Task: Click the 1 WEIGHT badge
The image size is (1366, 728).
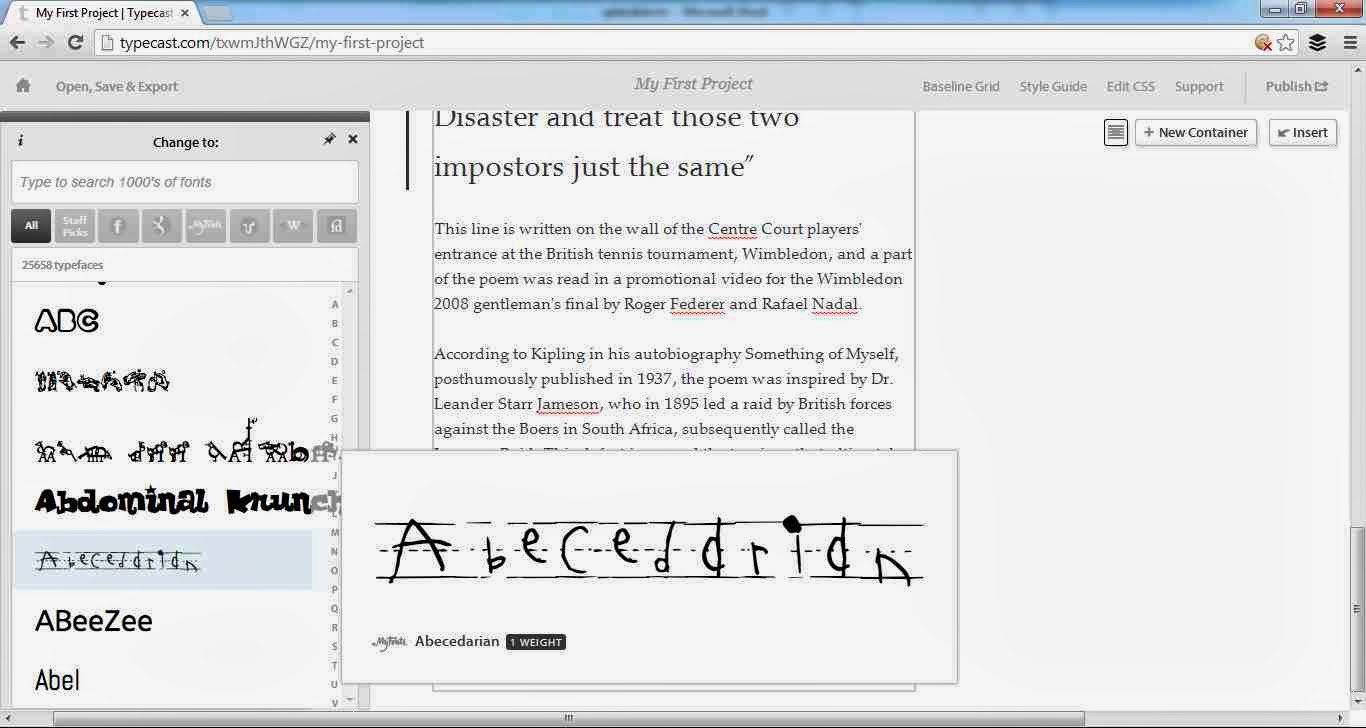Action: 536,642
